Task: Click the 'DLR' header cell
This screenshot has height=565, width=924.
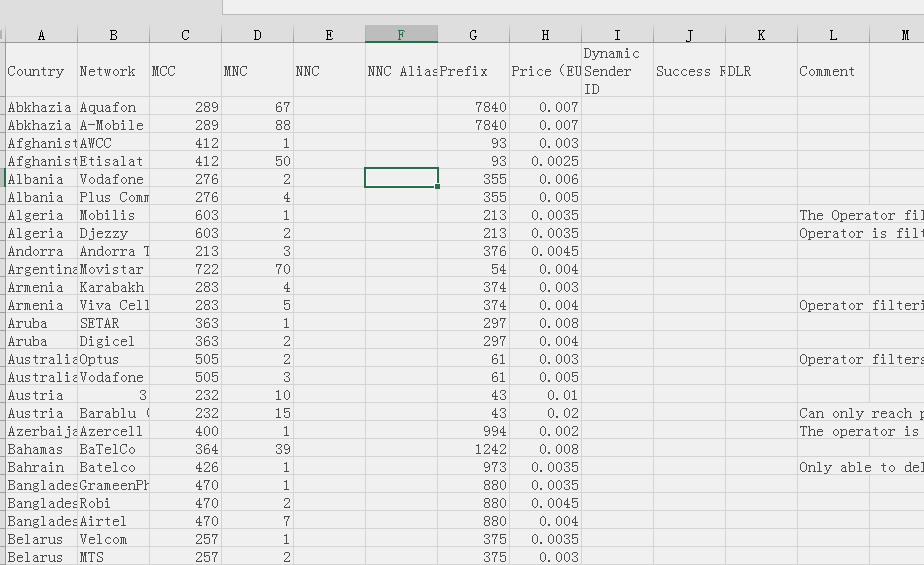Action: 761,71
